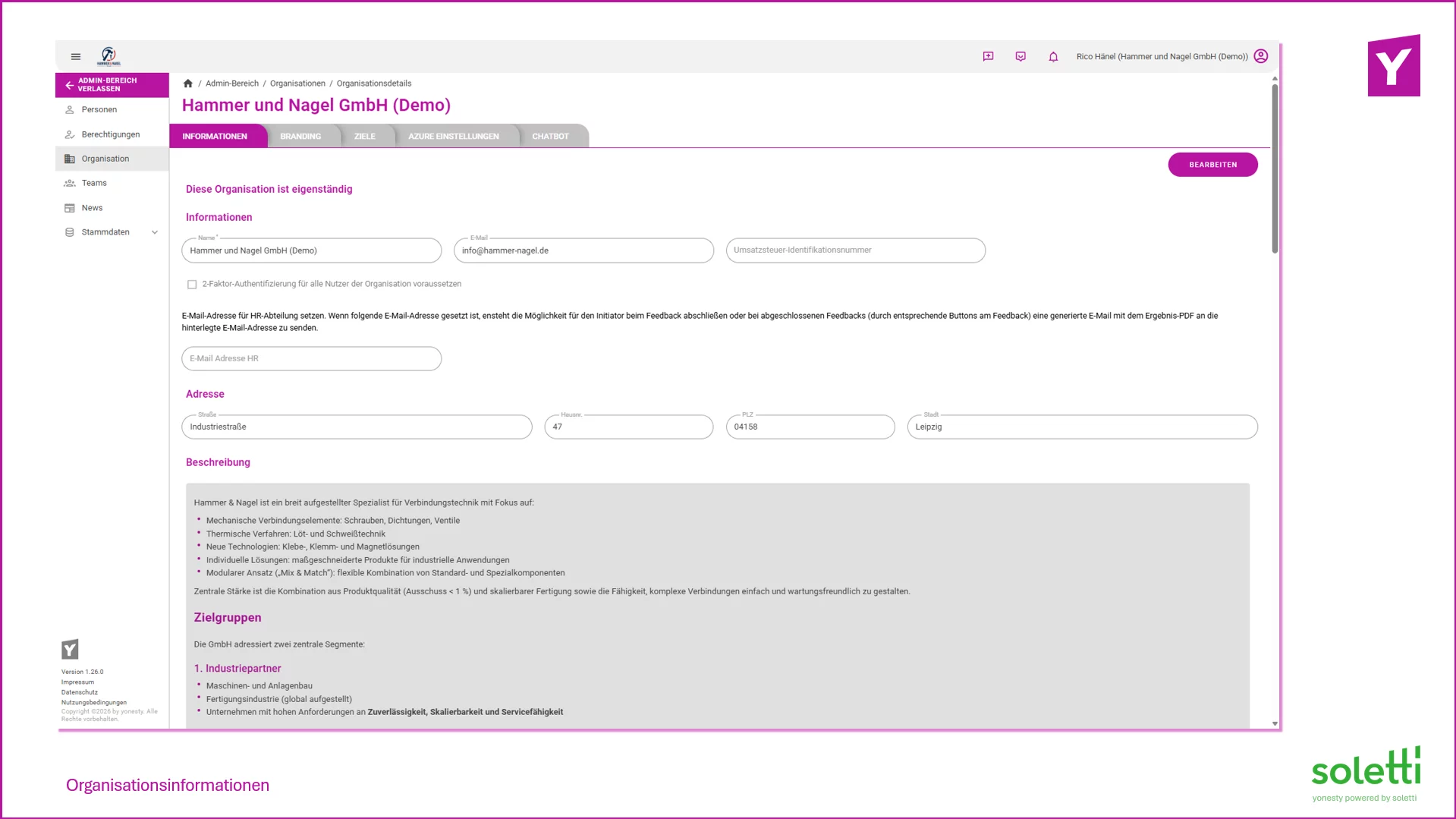Click the 'Version 1.26.0' text
The width and height of the screenshot is (1456, 819).
tap(83, 672)
